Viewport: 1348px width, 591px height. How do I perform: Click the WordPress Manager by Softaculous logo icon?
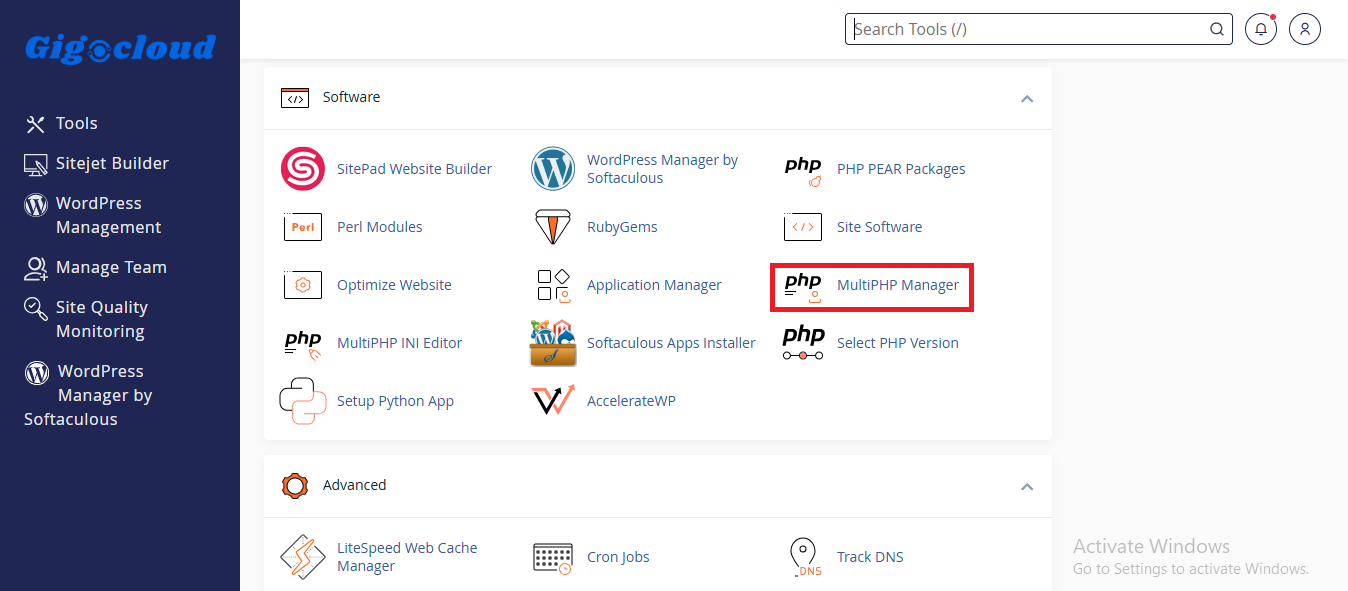553,169
